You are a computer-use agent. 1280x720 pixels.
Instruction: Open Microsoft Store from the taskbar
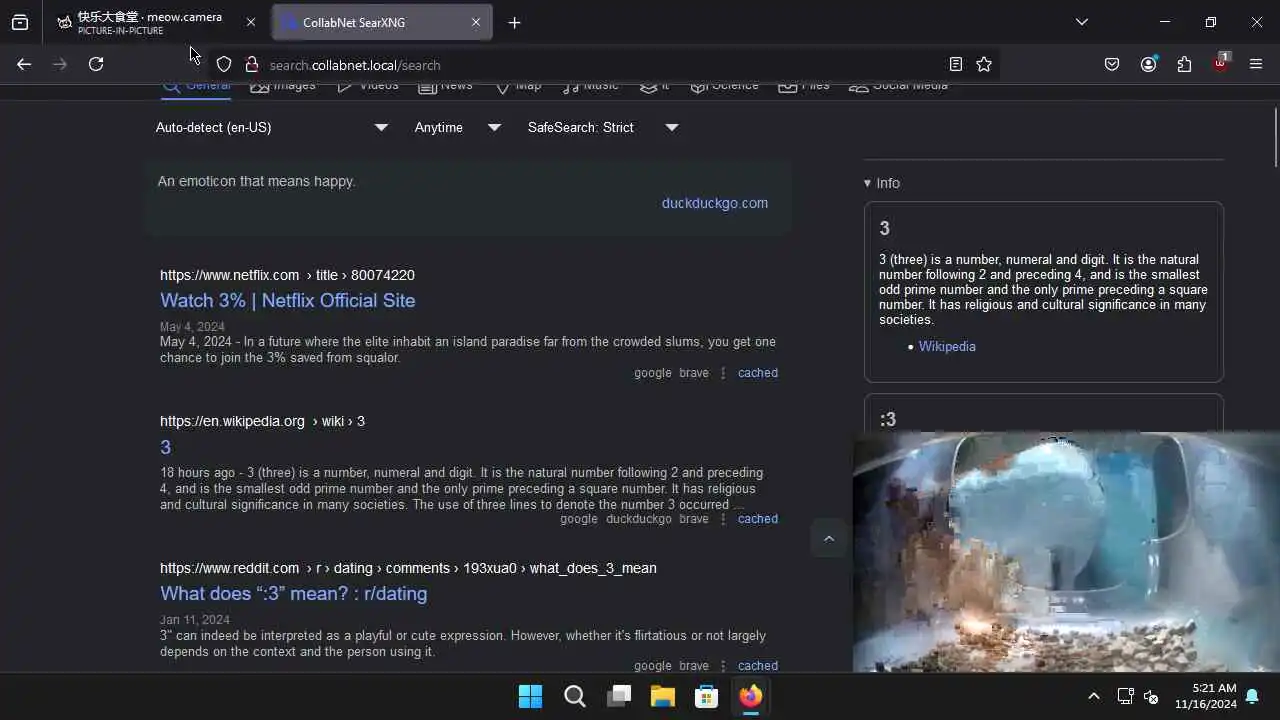[x=707, y=696]
